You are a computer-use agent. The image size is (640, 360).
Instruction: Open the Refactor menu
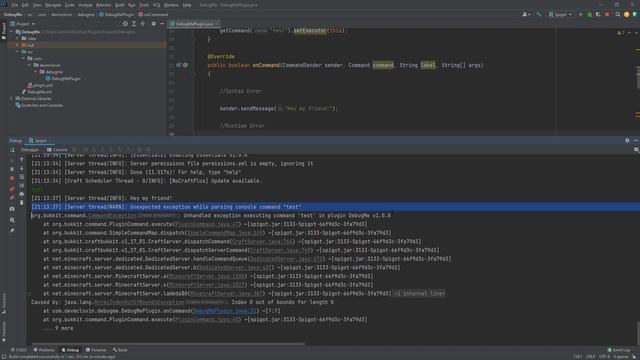[x=103, y=5]
